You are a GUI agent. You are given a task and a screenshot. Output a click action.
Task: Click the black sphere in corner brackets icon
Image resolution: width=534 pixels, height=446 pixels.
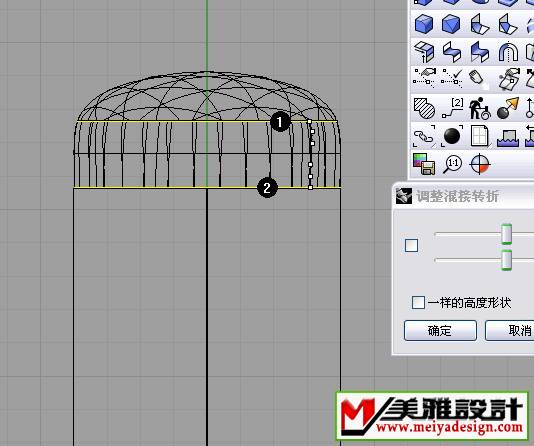(452, 136)
